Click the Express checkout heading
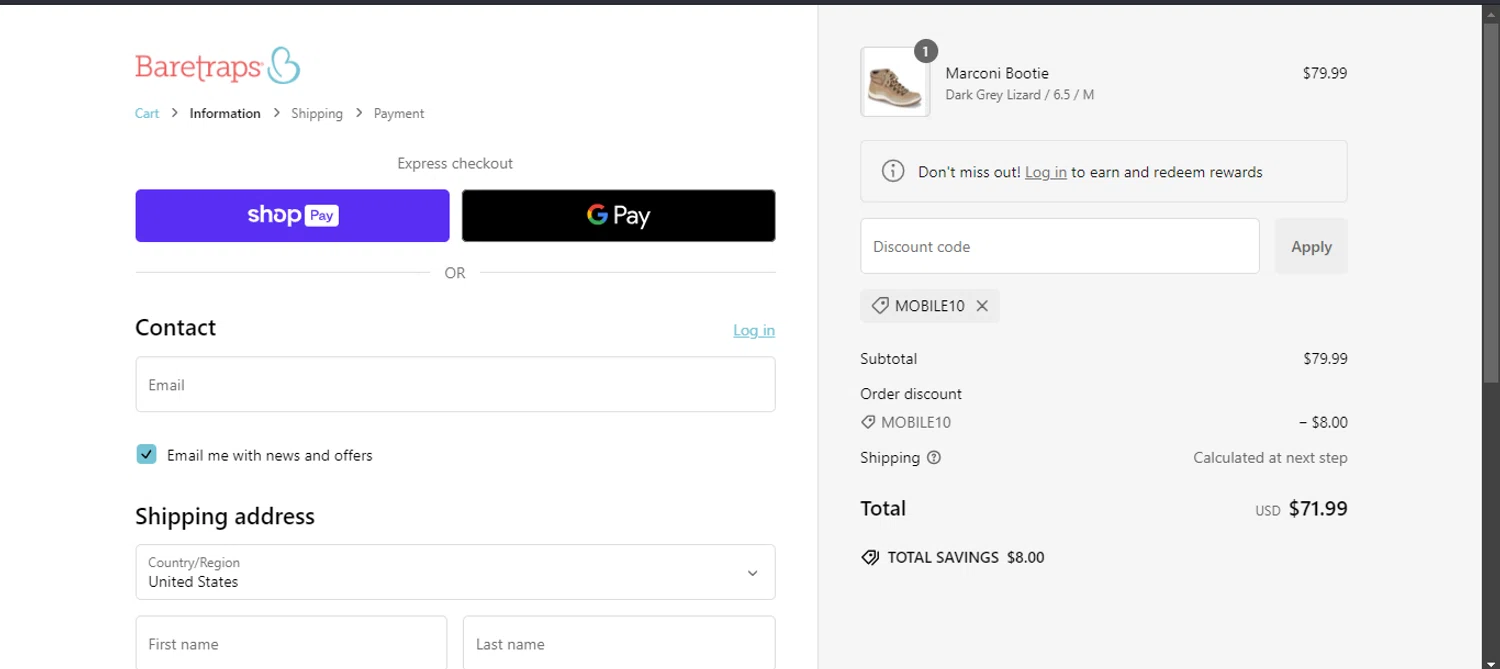This screenshot has width=1500, height=669. [455, 163]
